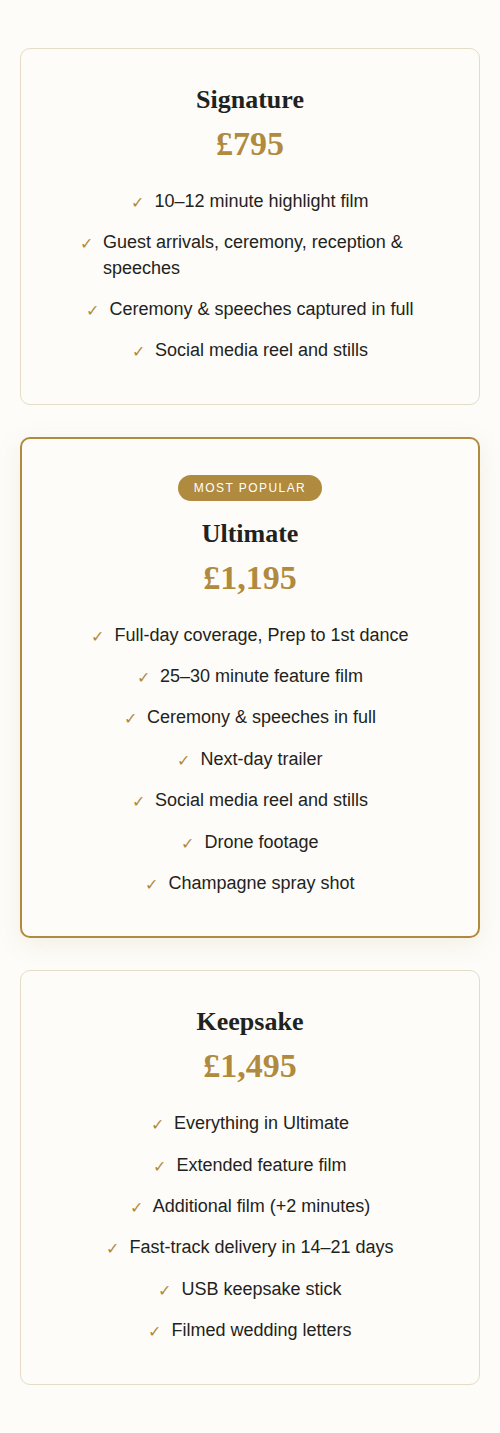
Task: Select the Keepsake package heading
Action: pos(250,1022)
